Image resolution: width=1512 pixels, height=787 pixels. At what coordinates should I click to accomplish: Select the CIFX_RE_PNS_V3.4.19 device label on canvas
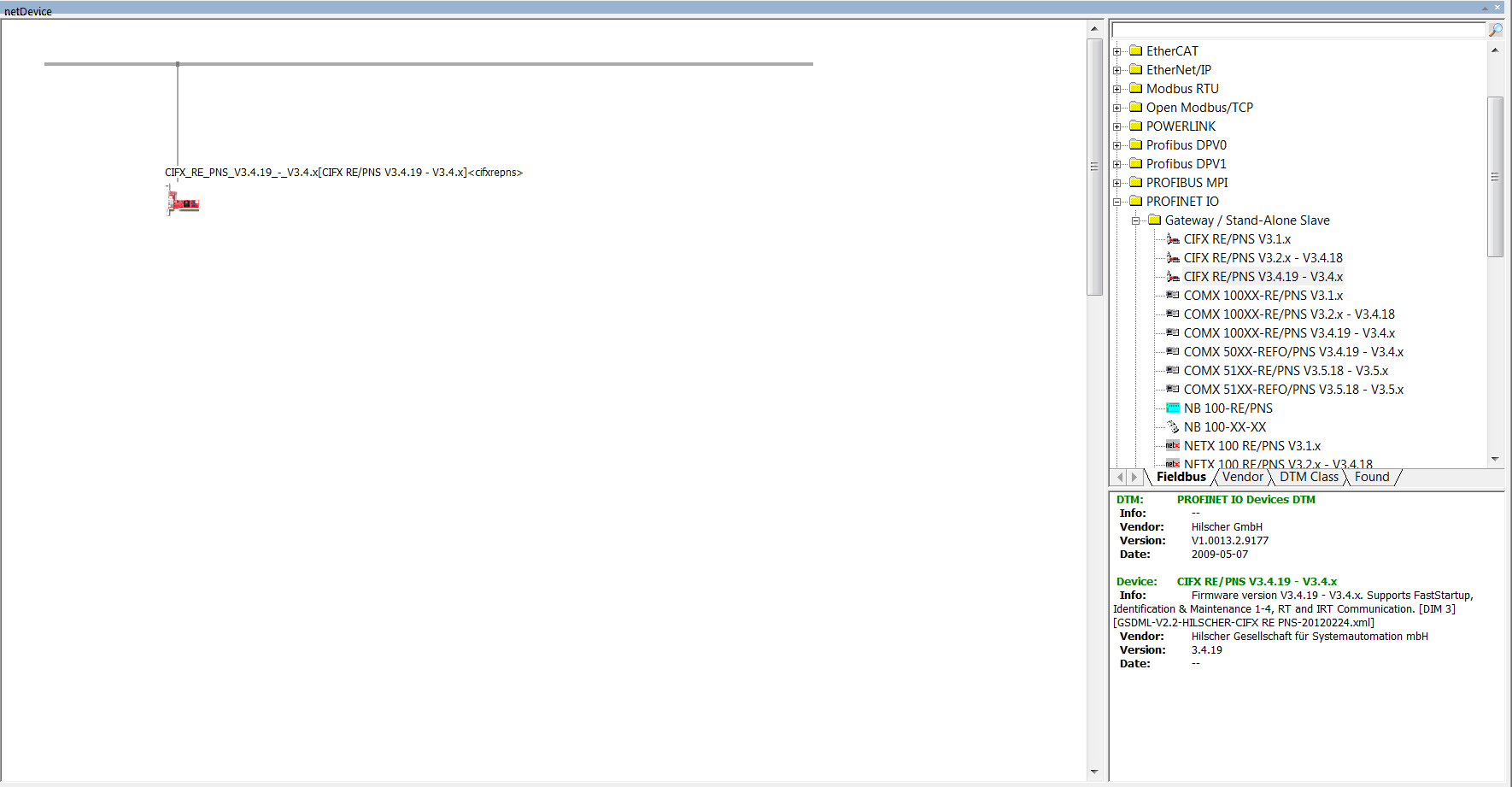[343, 173]
